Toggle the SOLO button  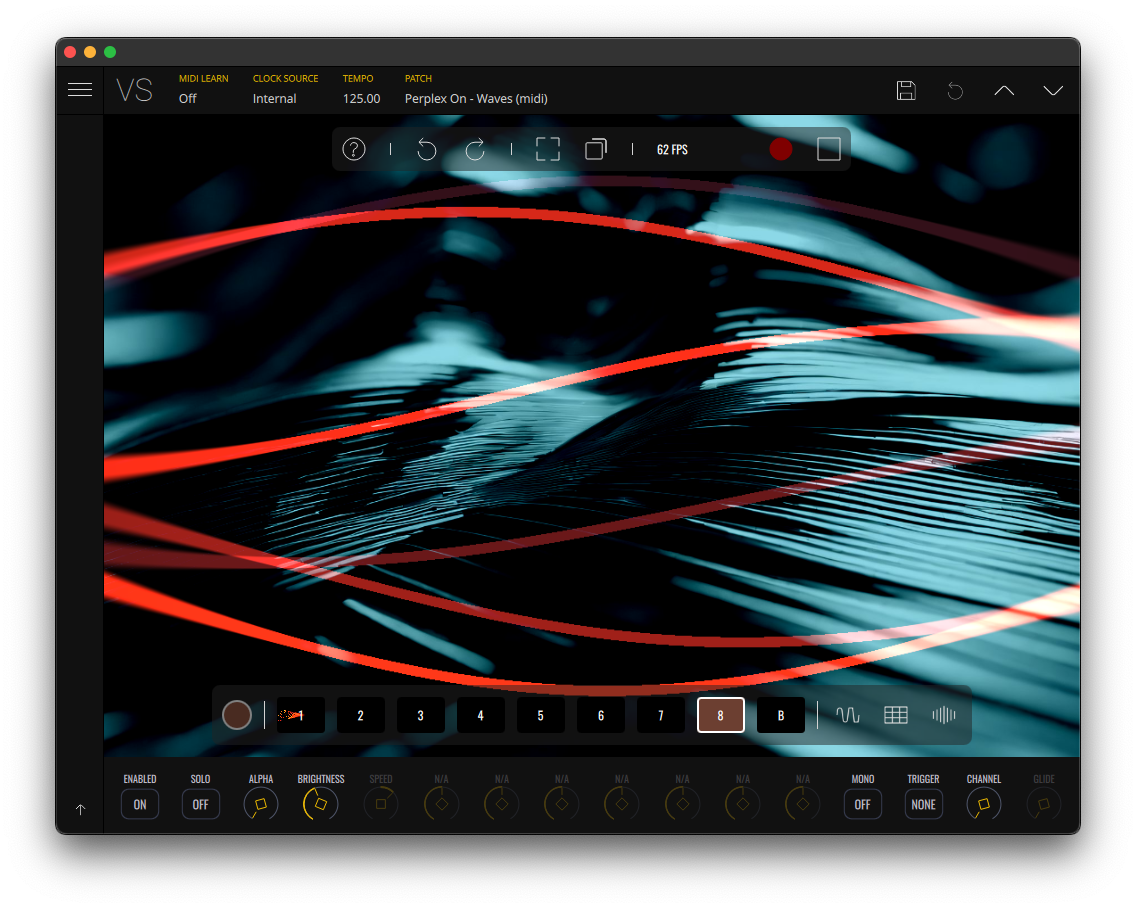pos(201,804)
